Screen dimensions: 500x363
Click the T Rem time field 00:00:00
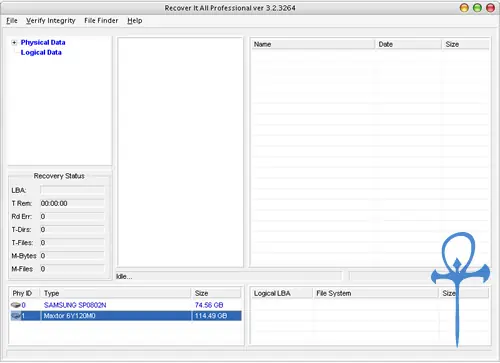(x=72, y=203)
